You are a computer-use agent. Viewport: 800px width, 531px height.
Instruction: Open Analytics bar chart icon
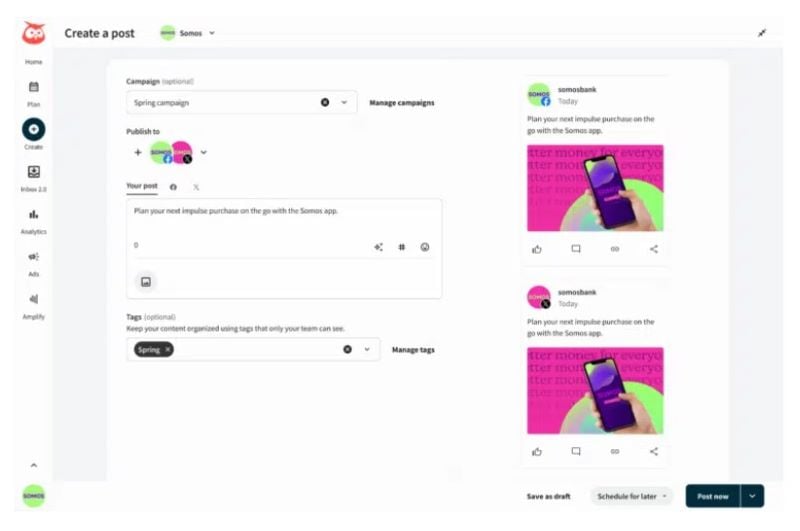point(34,214)
